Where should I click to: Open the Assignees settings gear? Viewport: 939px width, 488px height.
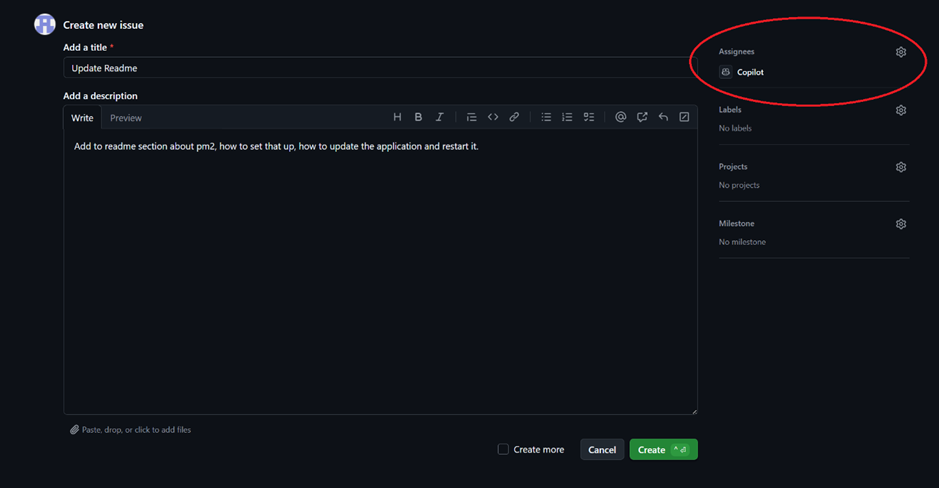901,52
